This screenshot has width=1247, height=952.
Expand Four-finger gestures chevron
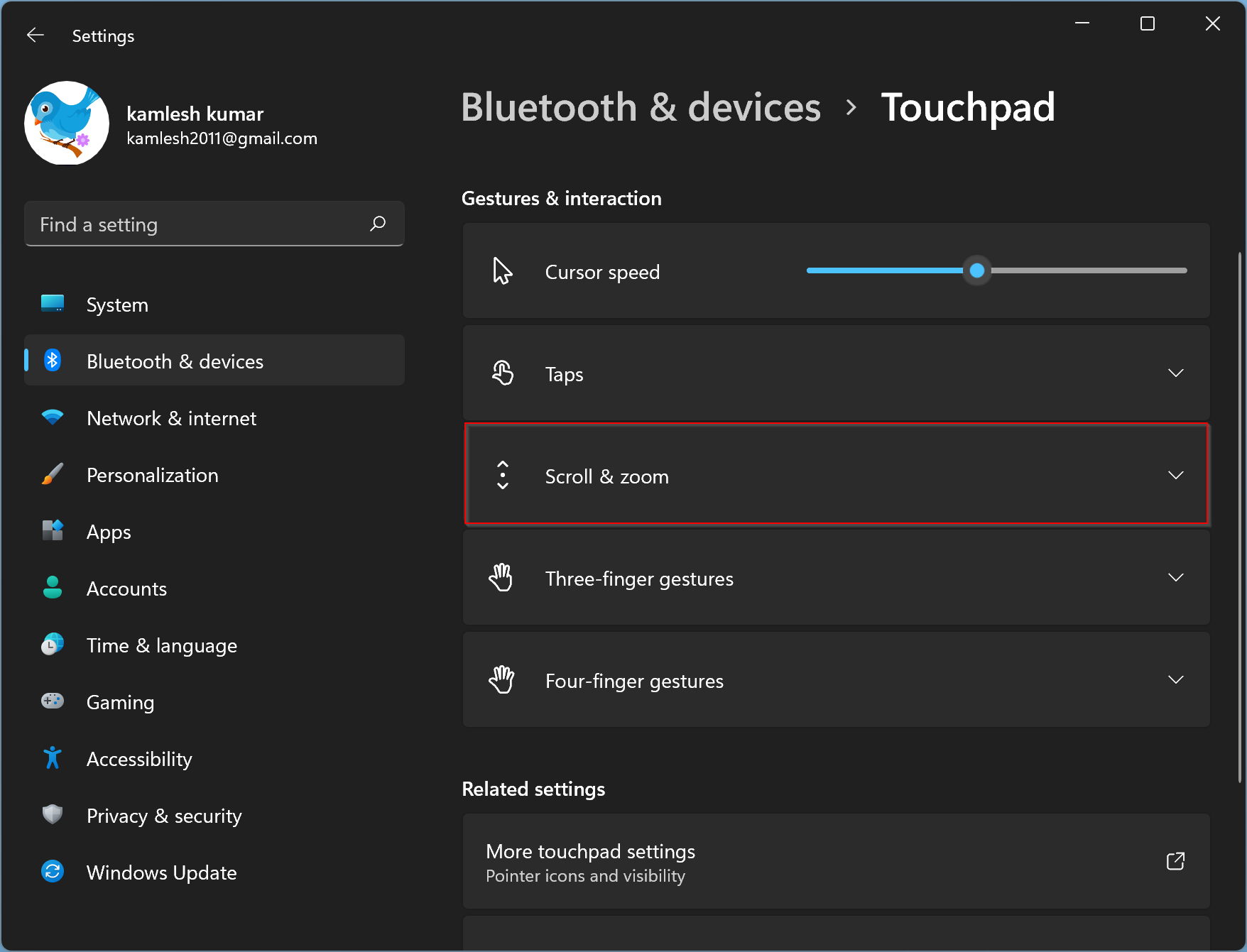tap(1176, 679)
